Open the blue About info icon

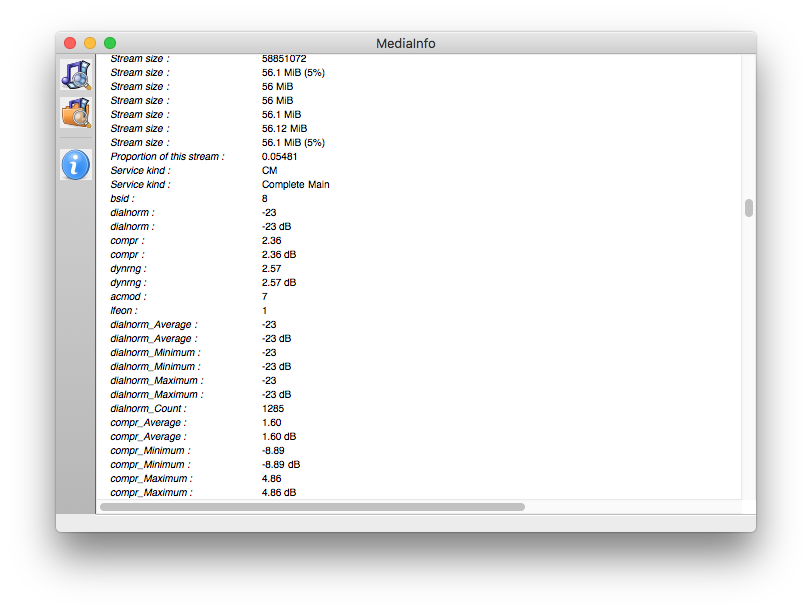tap(76, 165)
